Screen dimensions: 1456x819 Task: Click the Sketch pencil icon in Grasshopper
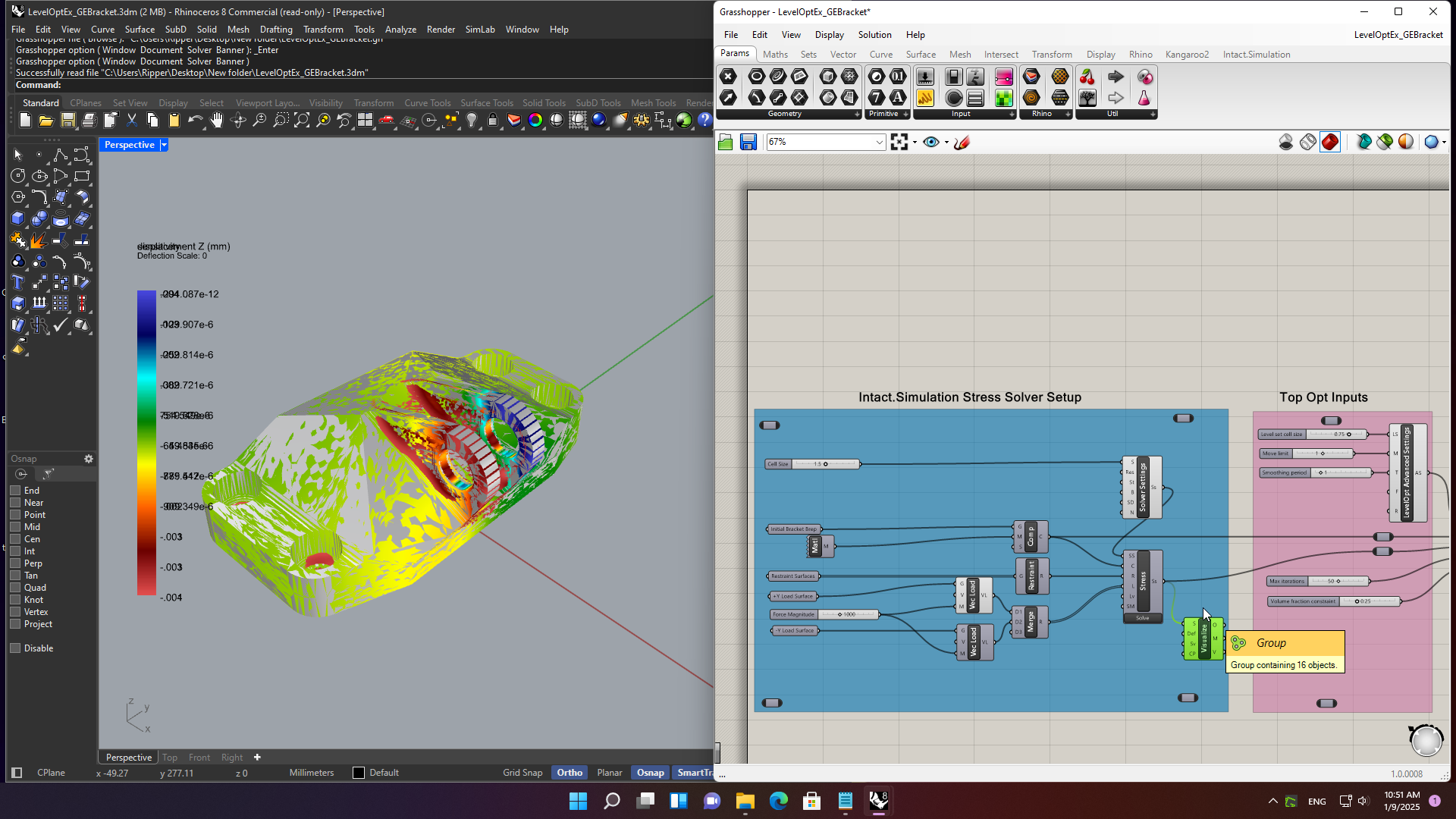tap(962, 142)
